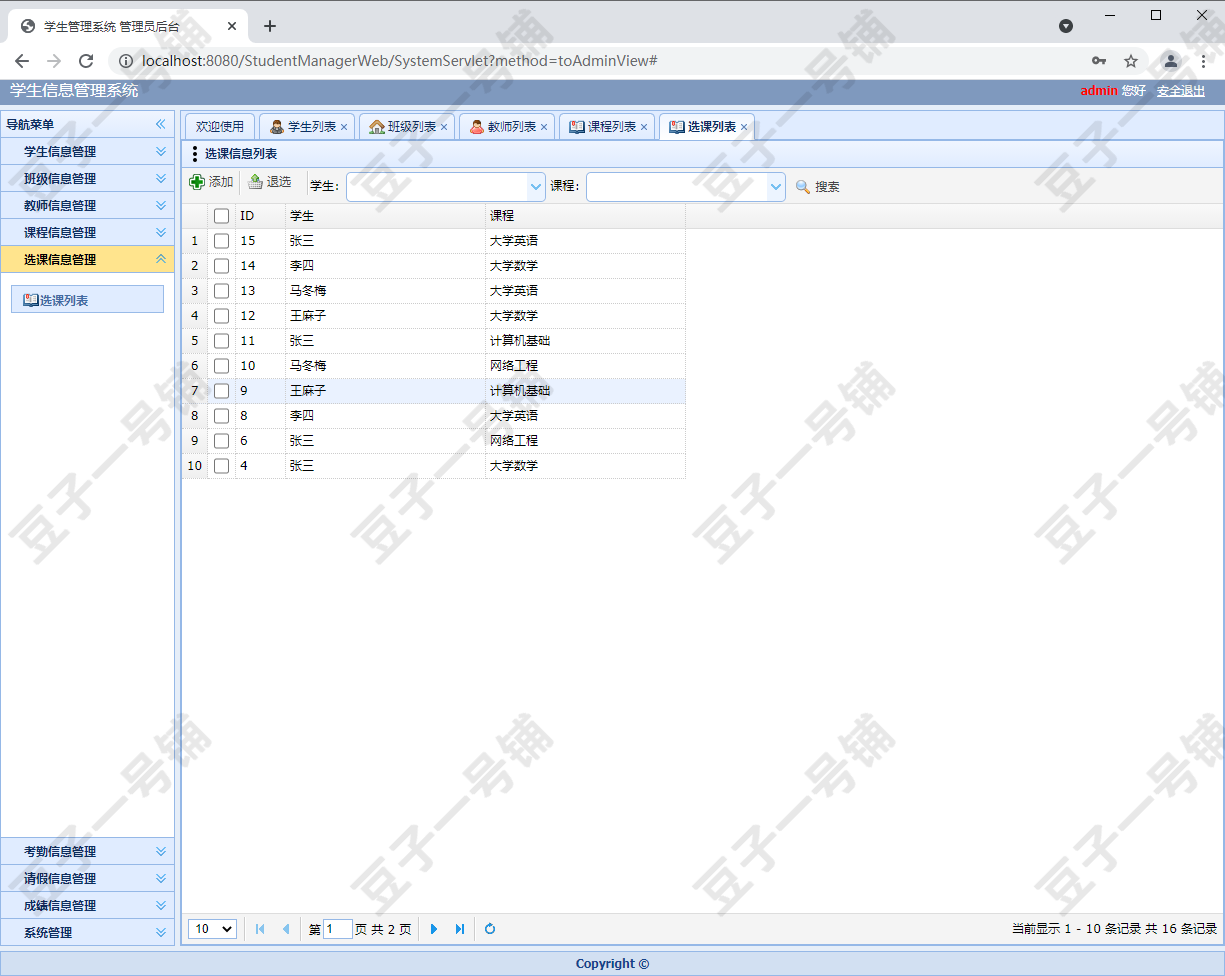Expand 班级信息管理 accordion section

[87, 178]
